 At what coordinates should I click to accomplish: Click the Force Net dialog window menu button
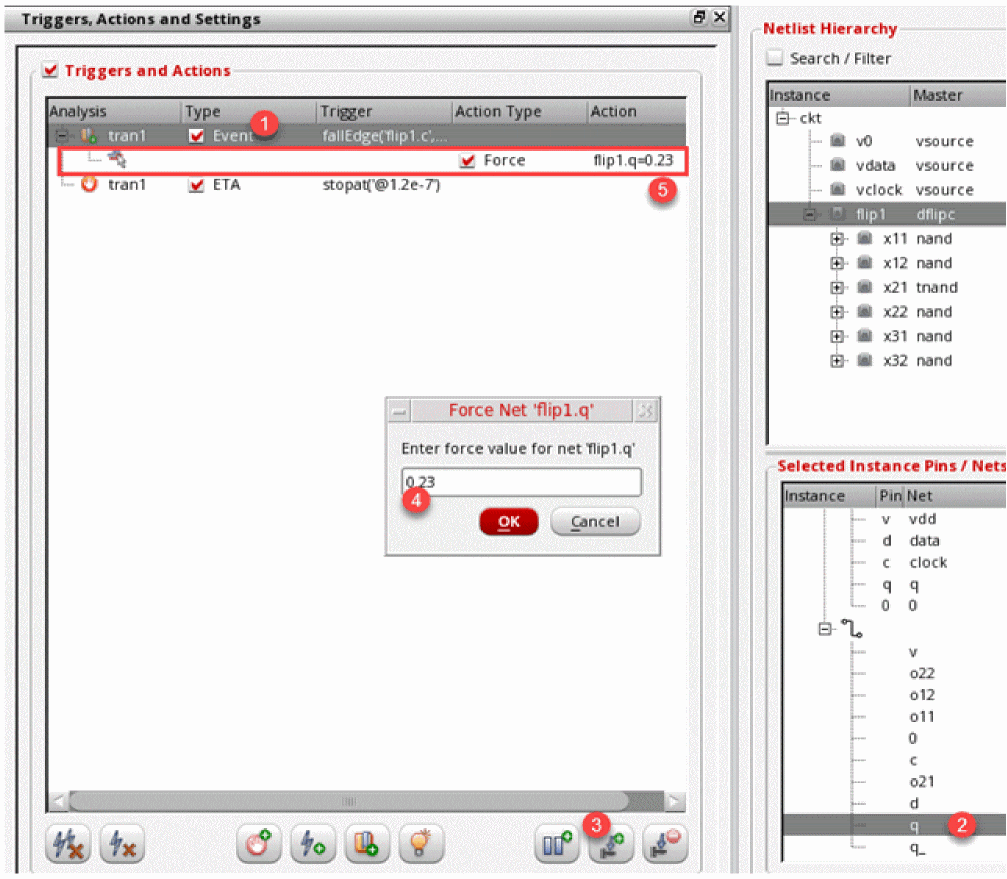pos(399,410)
